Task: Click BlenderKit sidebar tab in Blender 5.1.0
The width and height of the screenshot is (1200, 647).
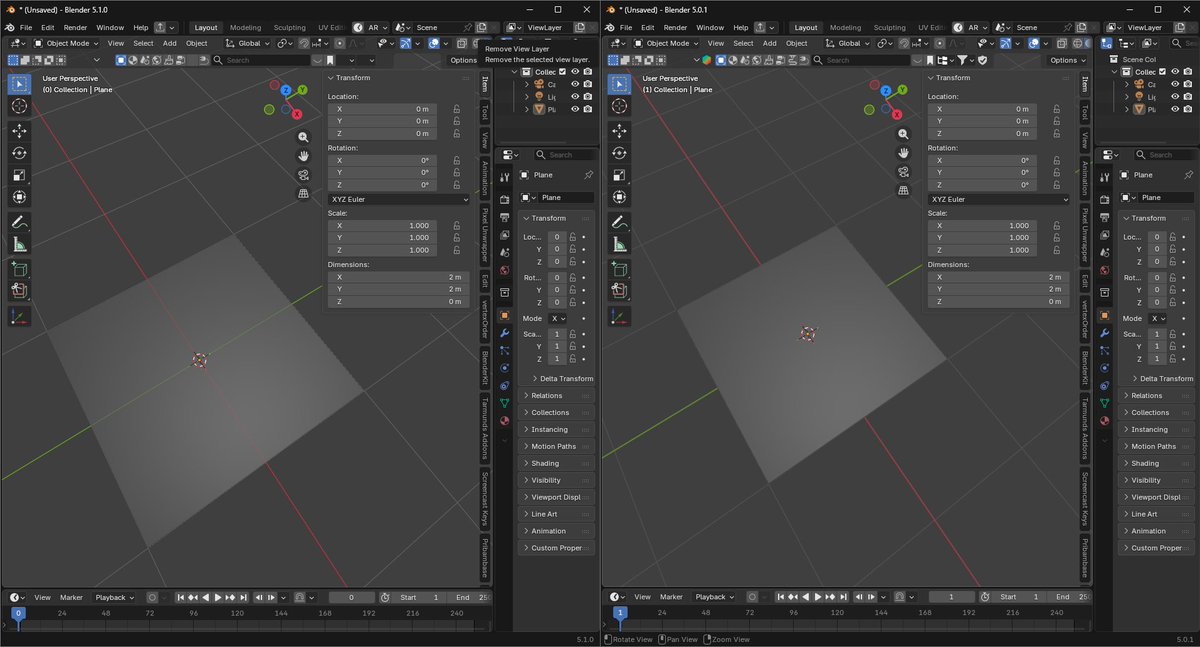Action: [485, 368]
